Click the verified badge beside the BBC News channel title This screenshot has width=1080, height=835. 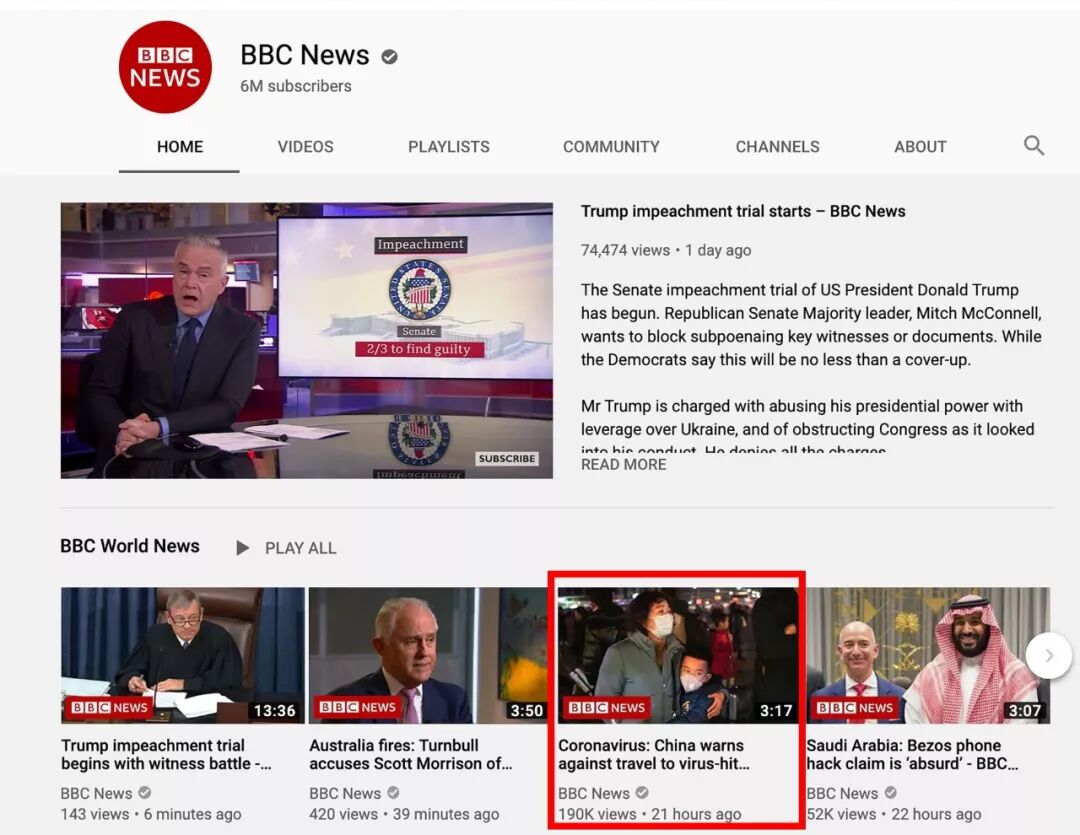point(389,56)
